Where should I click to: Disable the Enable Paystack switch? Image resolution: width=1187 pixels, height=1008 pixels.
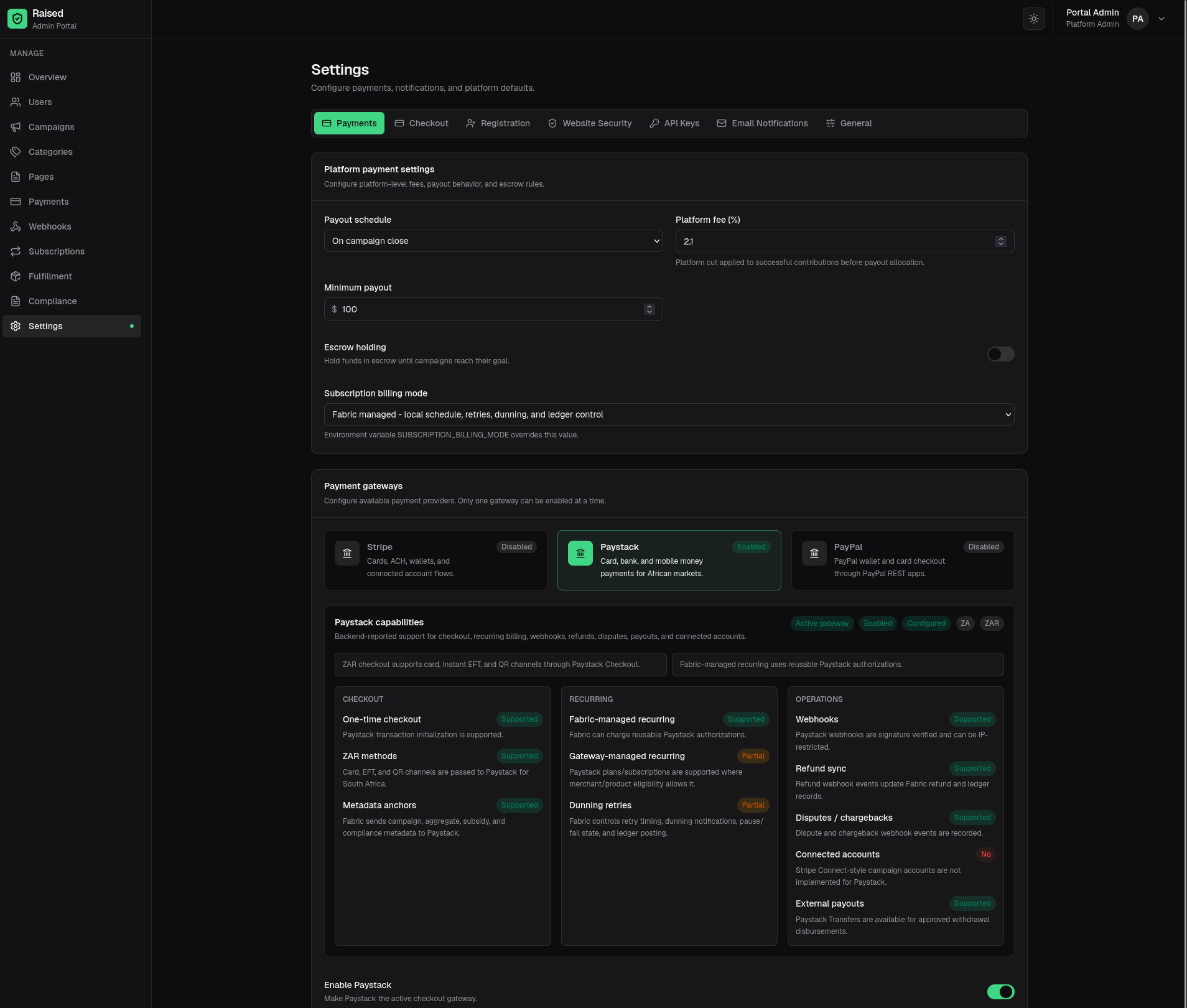pyautogui.click(x=1000, y=992)
